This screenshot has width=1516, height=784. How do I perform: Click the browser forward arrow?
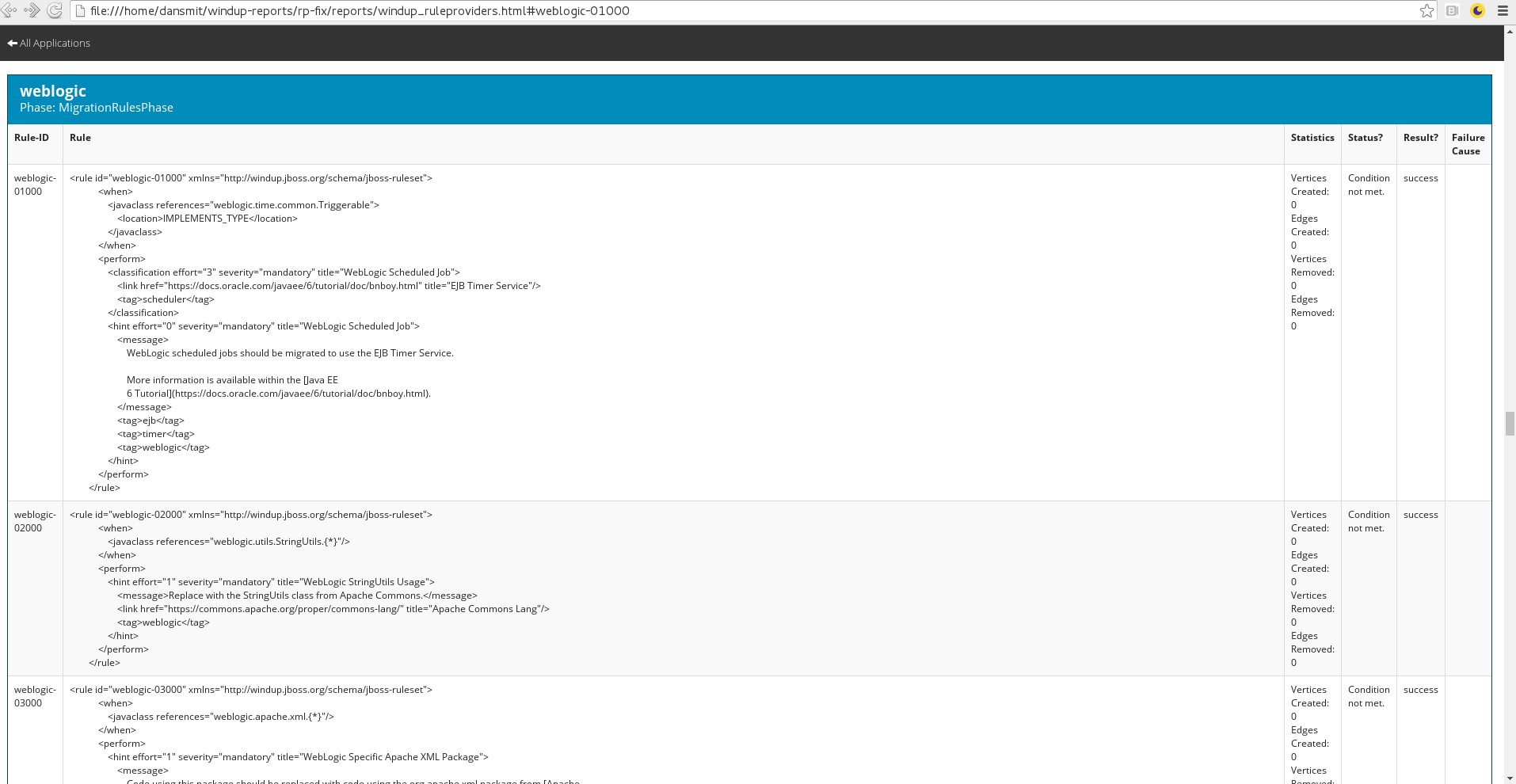pos(32,10)
